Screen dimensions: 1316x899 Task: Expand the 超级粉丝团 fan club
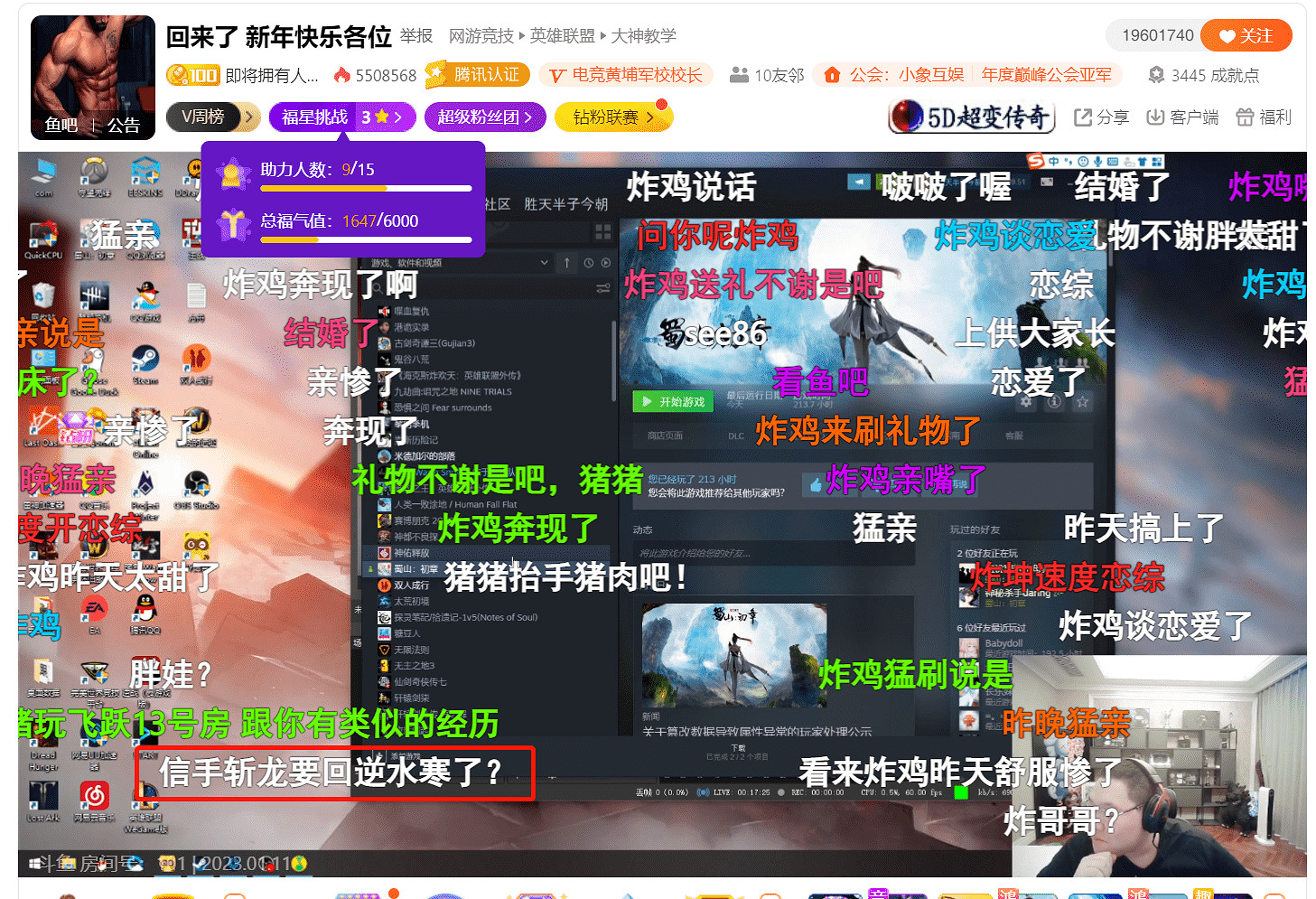[x=484, y=117]
